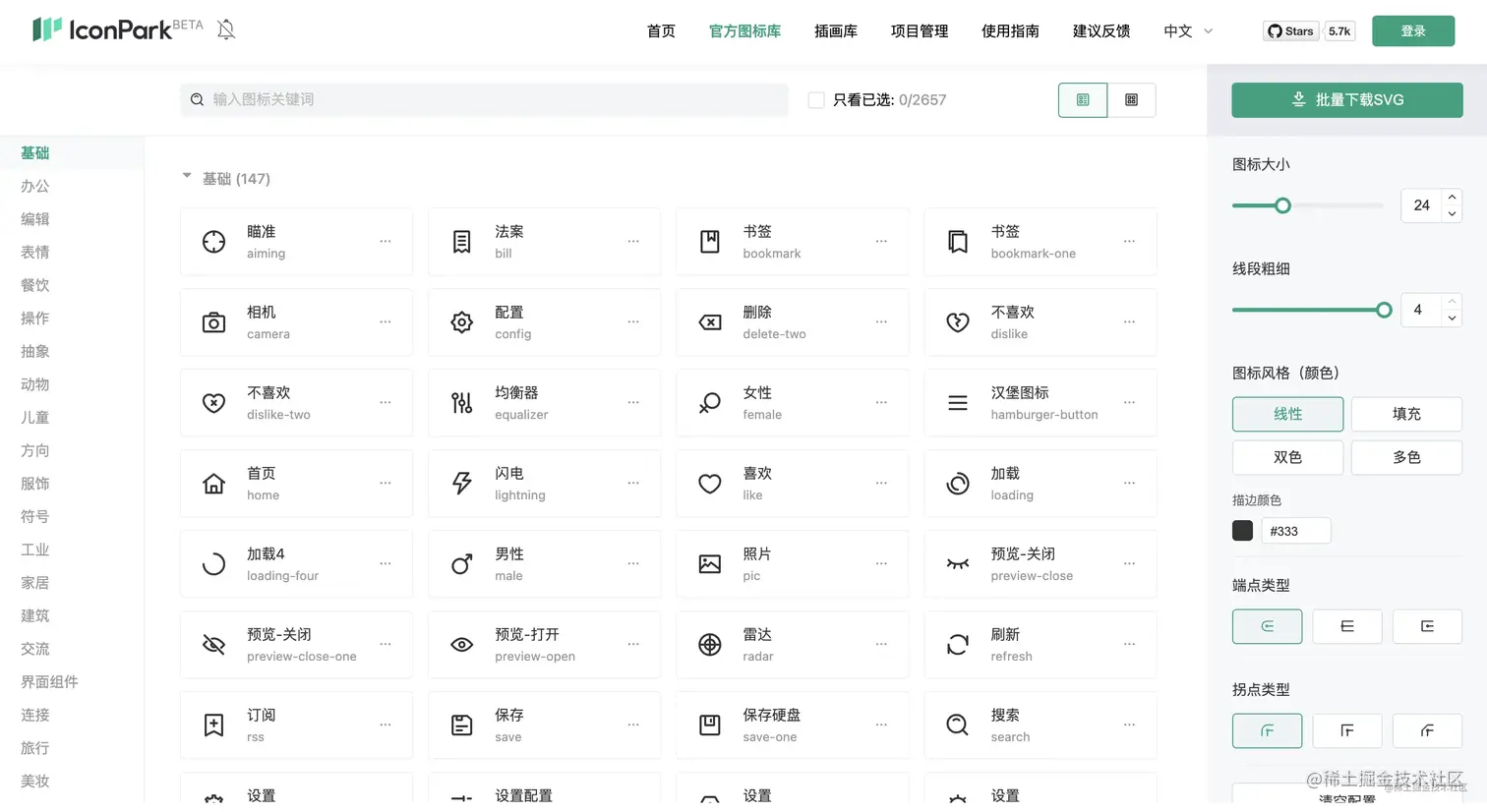1487x812 pixels.
Task: Select the 填充 icon style
Action: (1406, 414)
